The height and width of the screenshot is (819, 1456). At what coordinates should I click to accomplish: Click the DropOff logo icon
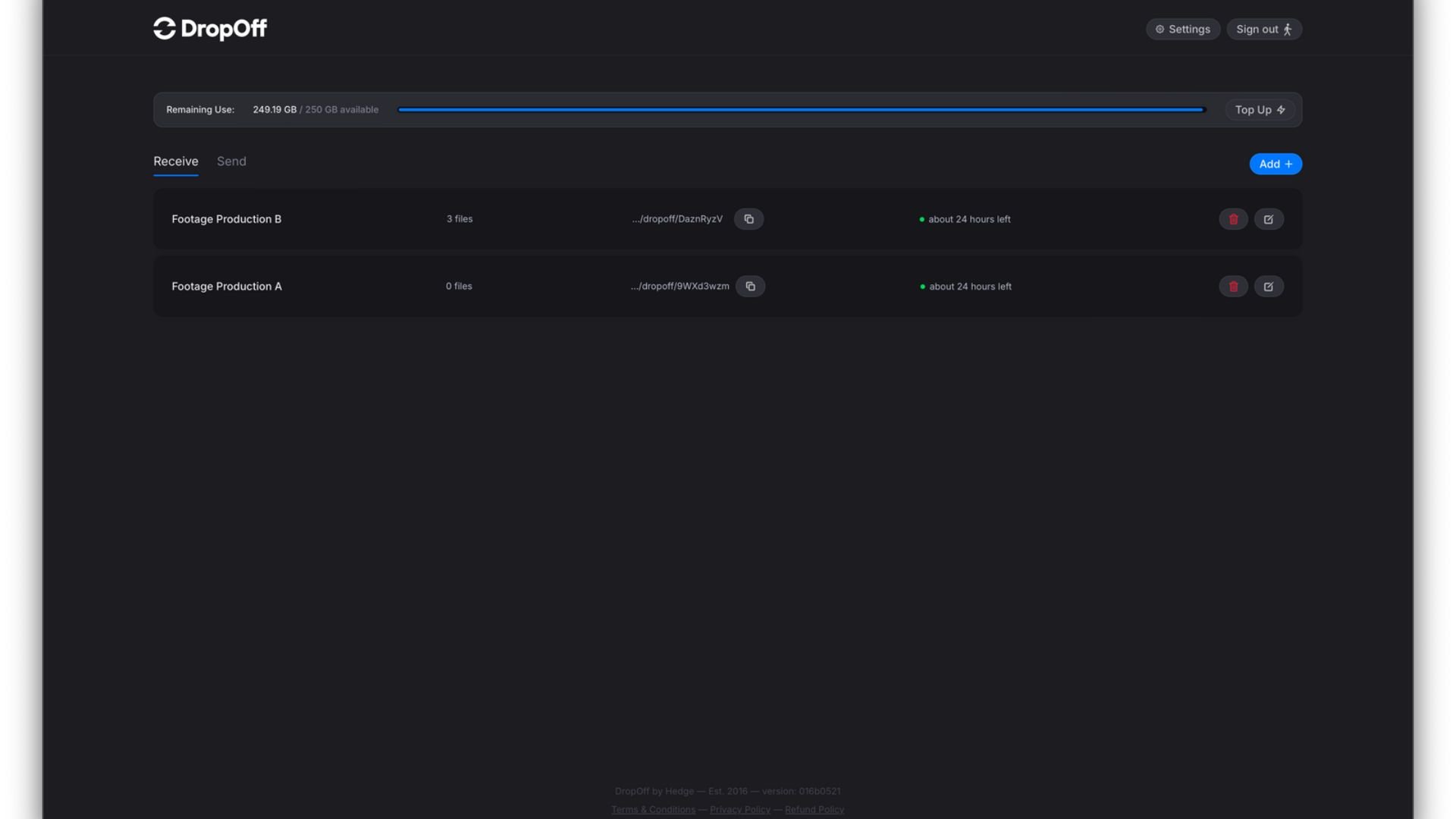click(x=164, y=28)
